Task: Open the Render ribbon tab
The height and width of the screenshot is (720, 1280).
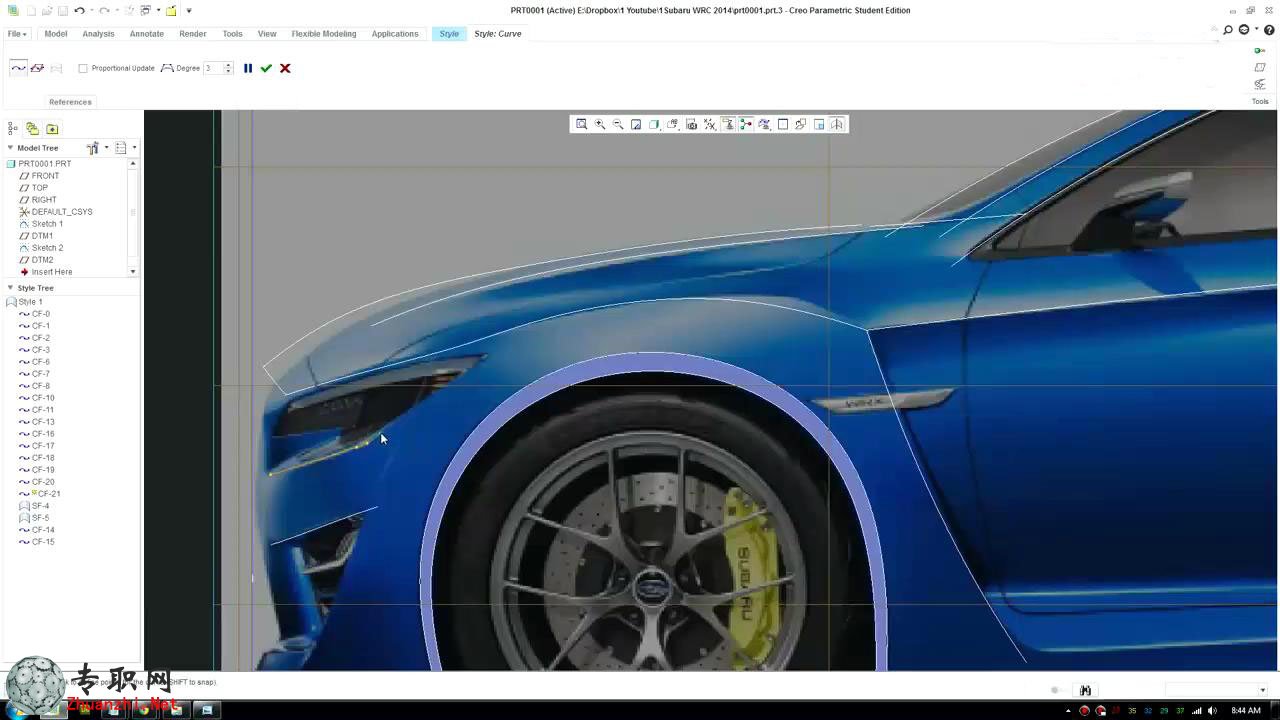Action: click(193, 34)
